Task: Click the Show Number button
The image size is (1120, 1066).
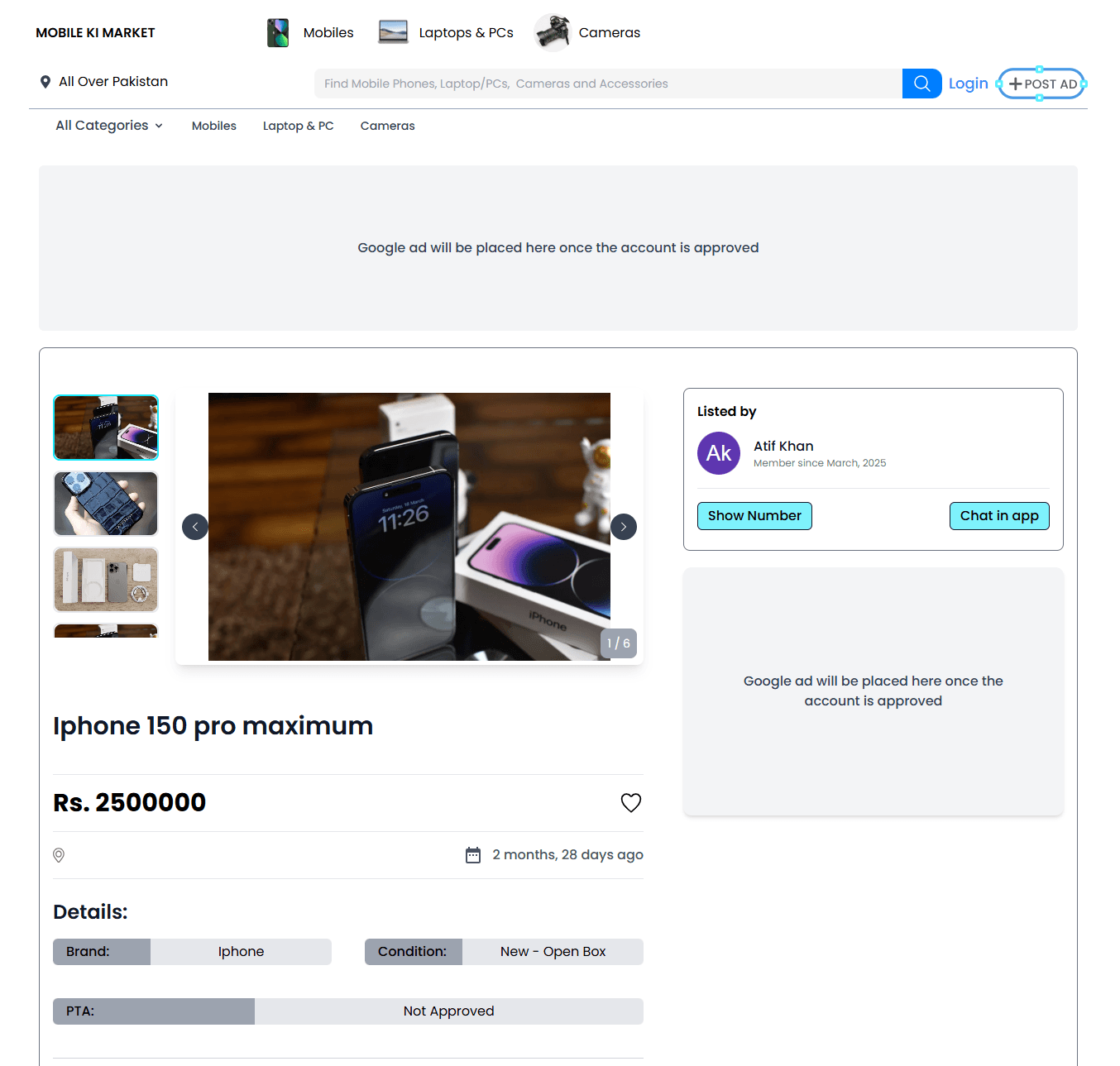Action: 754,516
